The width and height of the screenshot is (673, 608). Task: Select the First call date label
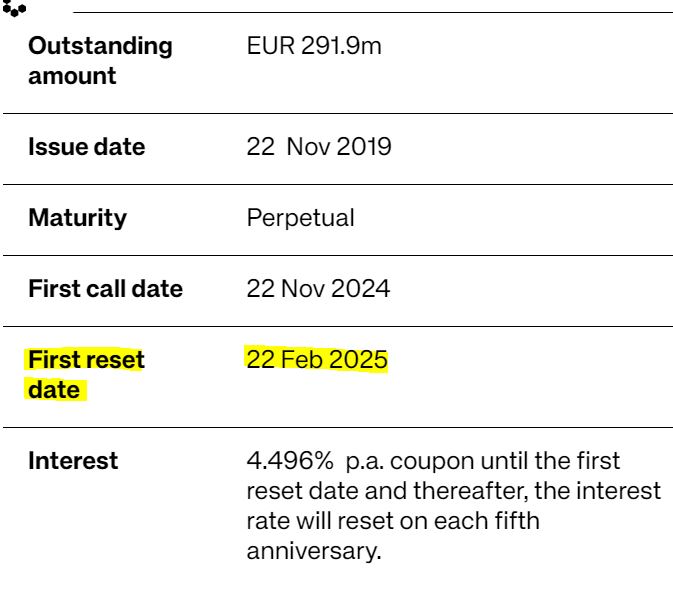[x=106, y=288]
